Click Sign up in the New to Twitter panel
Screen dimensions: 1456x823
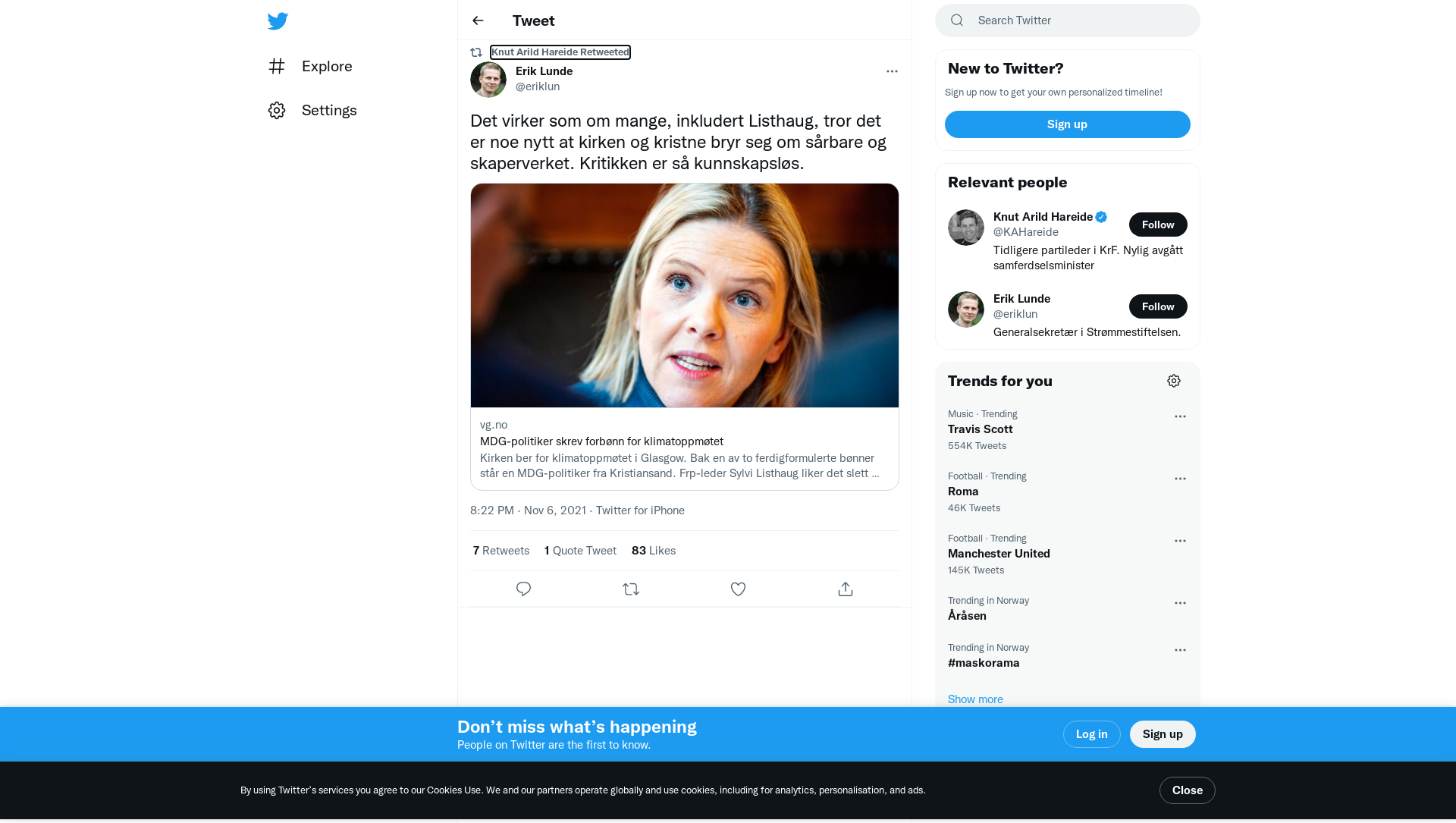click(1068, 124)
